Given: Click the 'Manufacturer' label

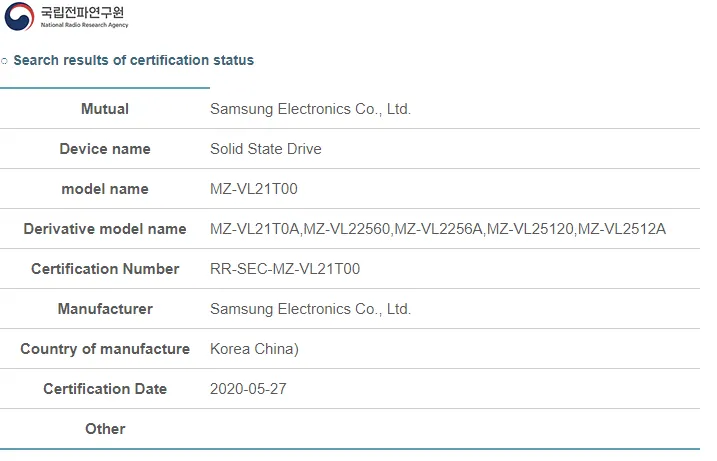Looking at the screenshot, I should tap(105, 309).
